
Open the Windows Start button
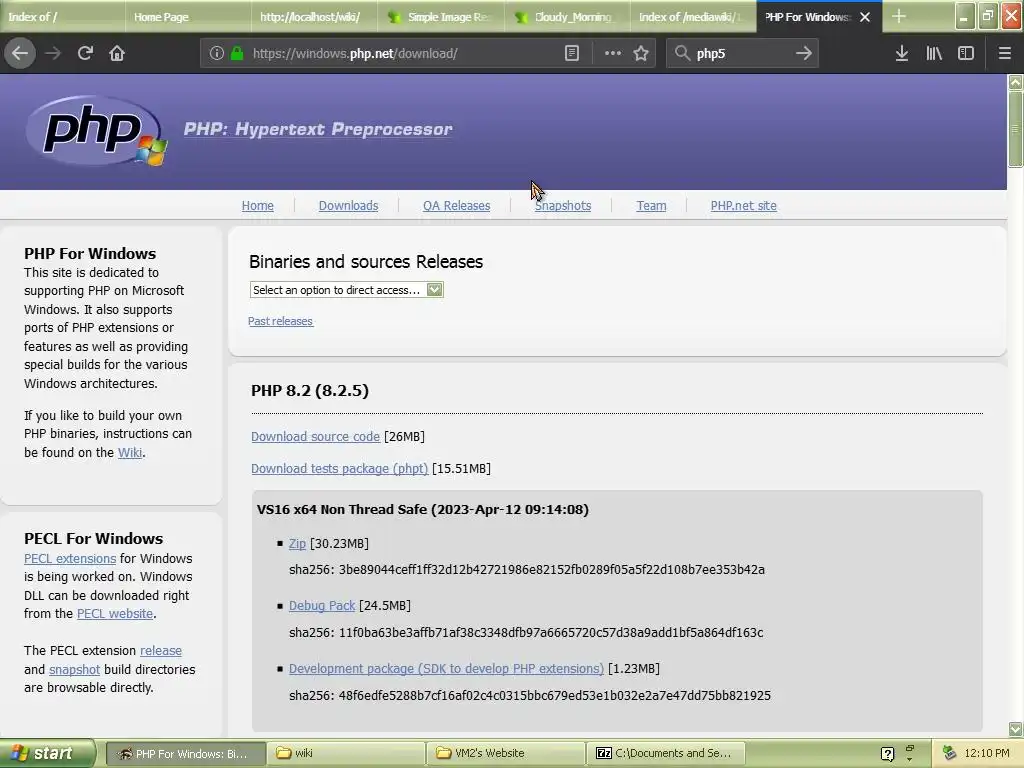coord(48,753)
